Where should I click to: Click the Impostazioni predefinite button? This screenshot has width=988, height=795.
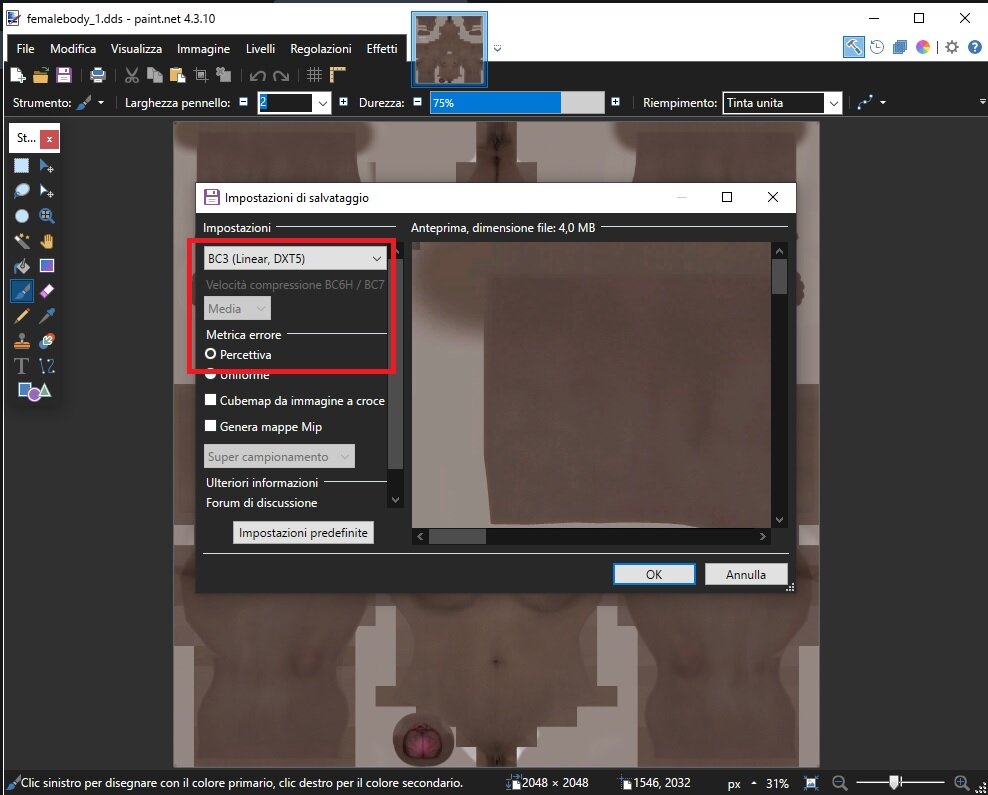click(x=303, y=532)
